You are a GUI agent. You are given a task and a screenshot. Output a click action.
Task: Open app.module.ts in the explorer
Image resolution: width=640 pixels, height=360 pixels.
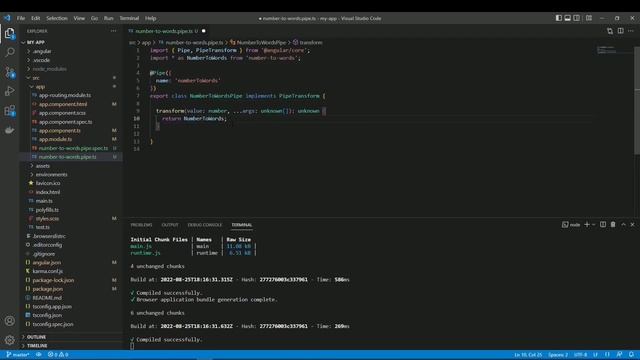[55, 139]
